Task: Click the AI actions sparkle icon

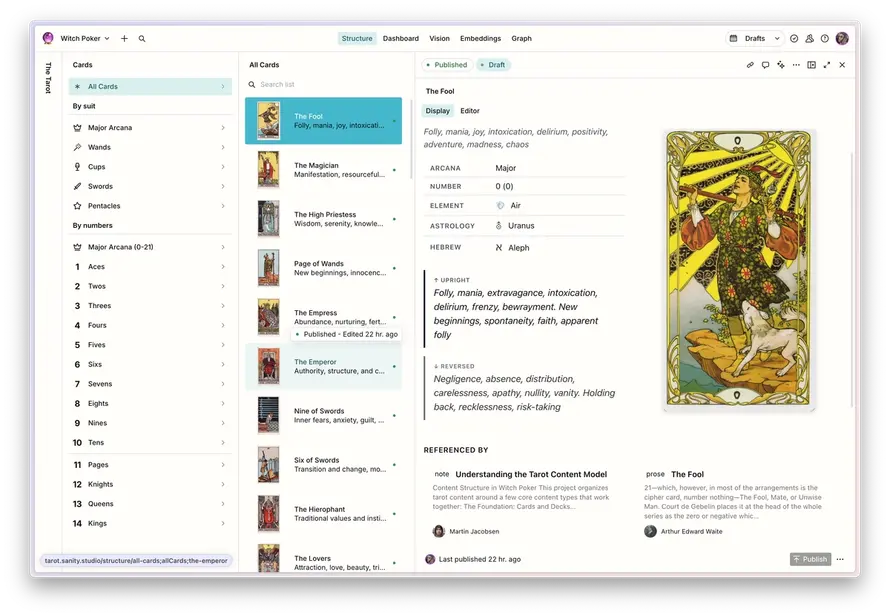Action: [x=781, y=65]
